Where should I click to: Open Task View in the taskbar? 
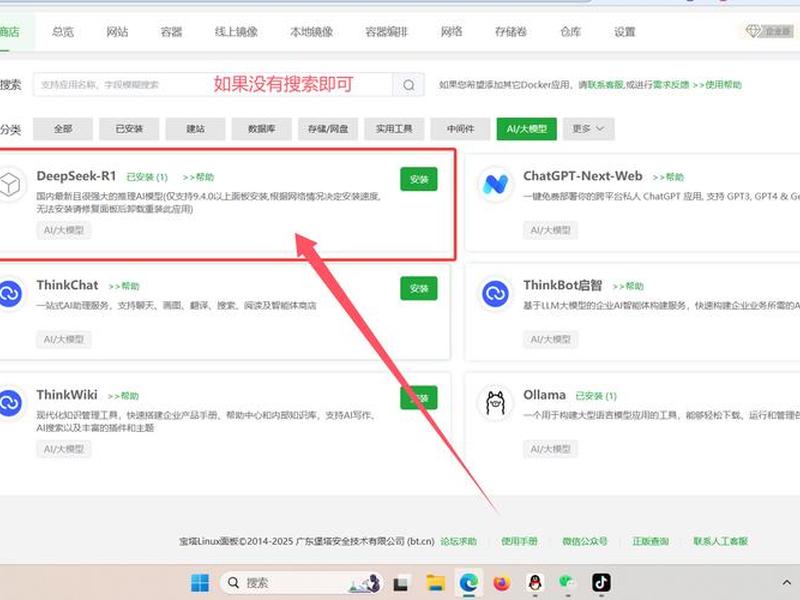click(x=402, y=583)
